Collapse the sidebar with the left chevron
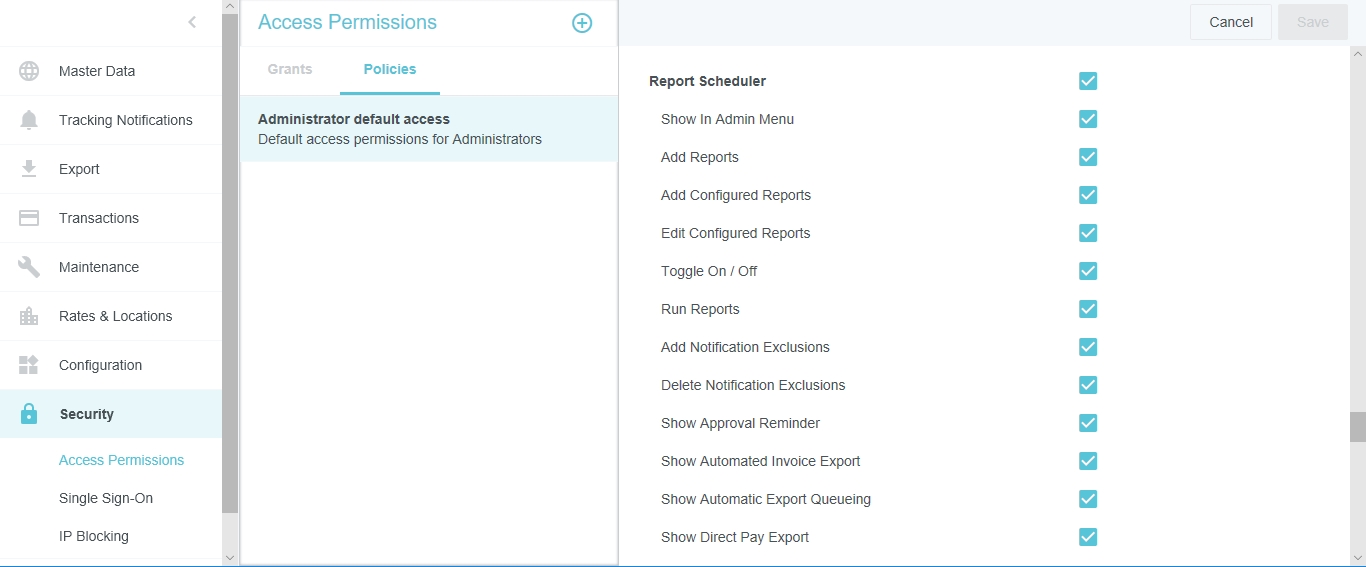 point(192,22)
